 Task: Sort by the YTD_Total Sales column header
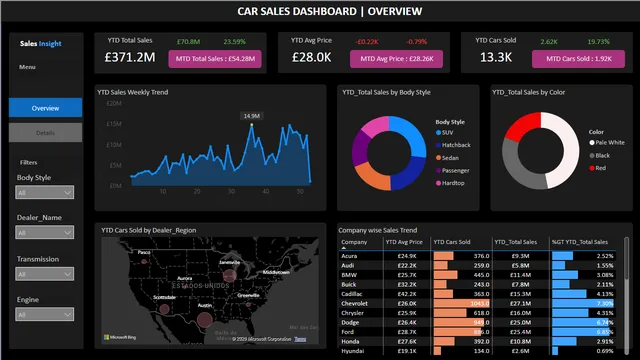516,242
